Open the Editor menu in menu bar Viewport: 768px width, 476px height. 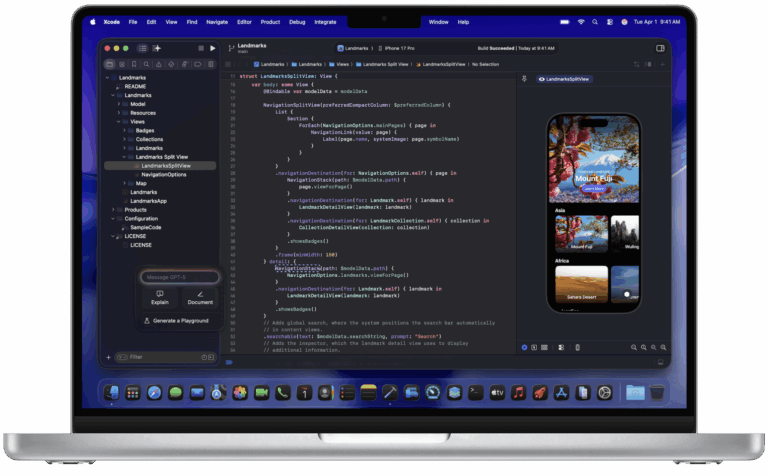tap(243, 21)
